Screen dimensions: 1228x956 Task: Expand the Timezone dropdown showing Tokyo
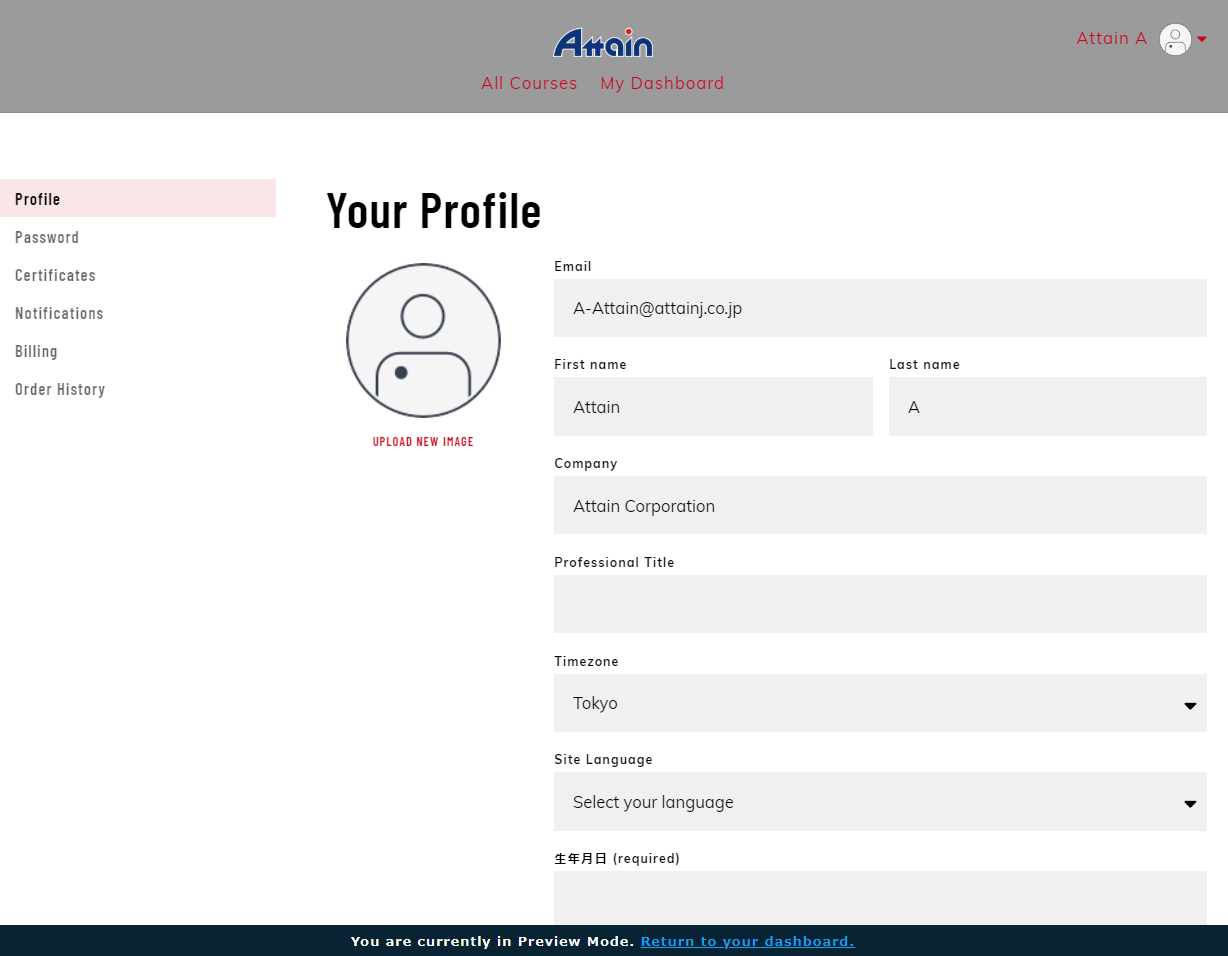tap(879, 703)
